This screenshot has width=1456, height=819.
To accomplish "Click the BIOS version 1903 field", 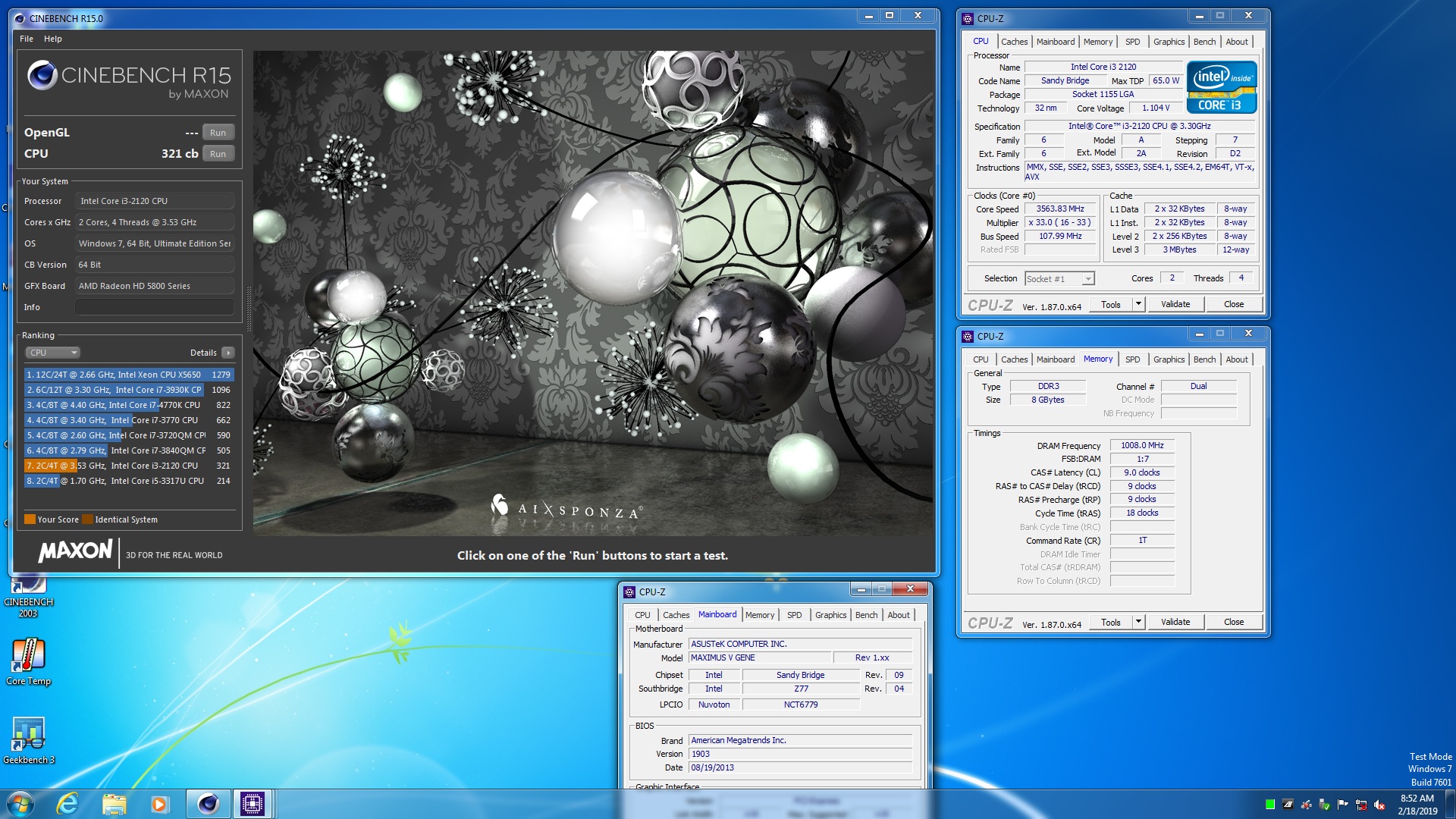I will coord(800,755).
